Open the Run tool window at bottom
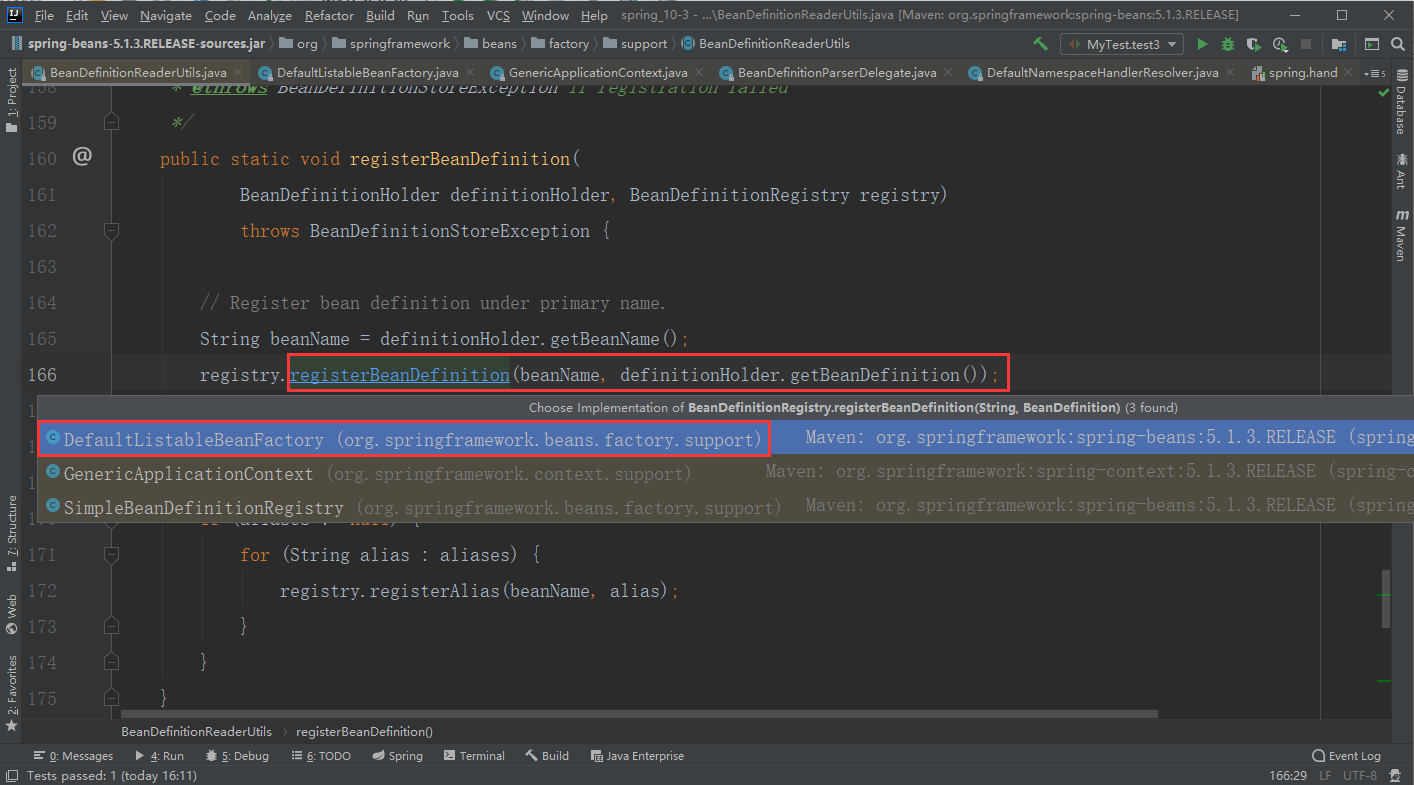 (160, 756)
